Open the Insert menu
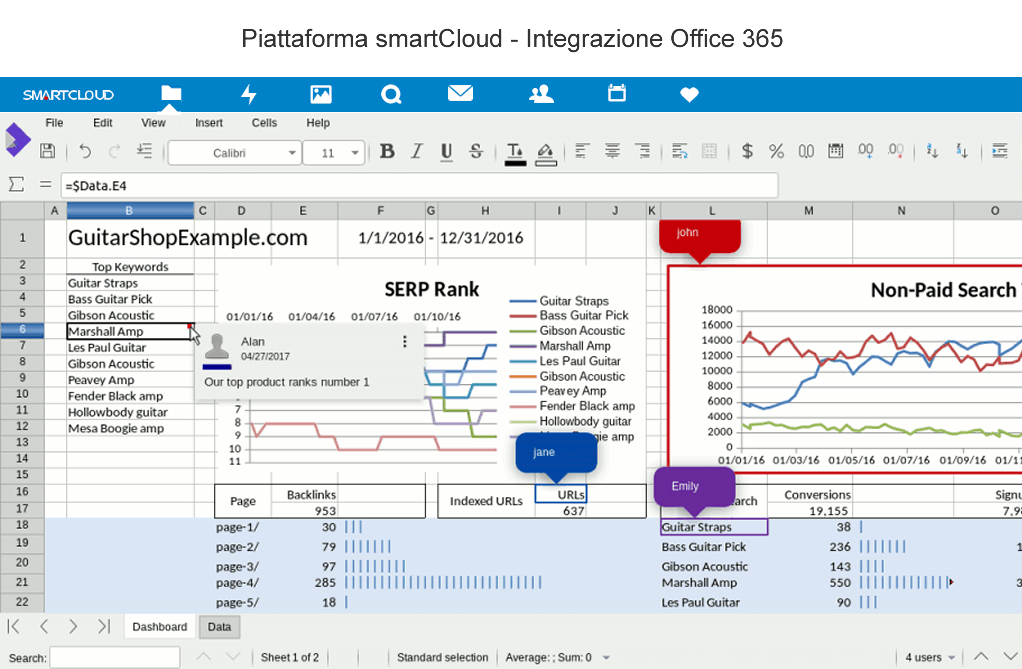The width and height of the screenshot is (1022, 669). coord(209,123)
